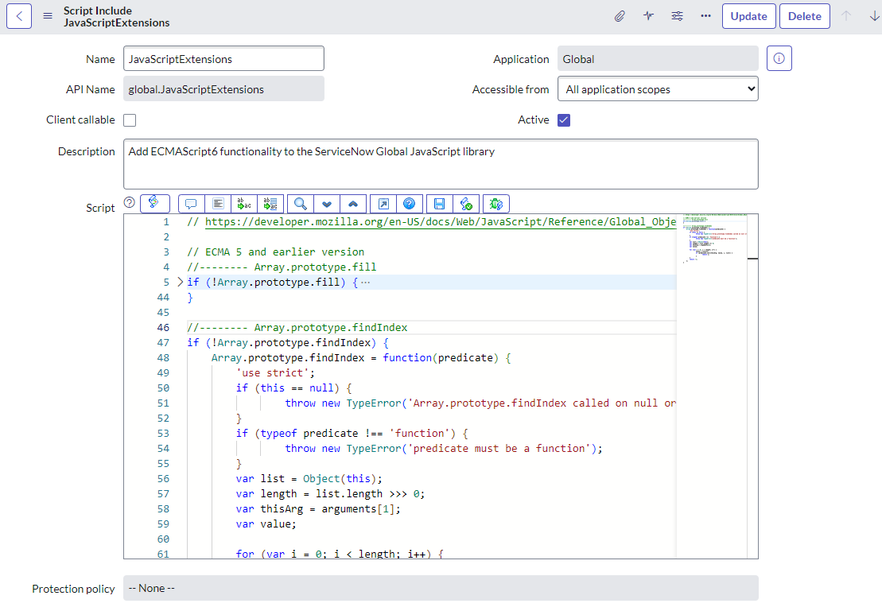
Task: Click the "predicate must be a function" throw line
Action: tap(443, 448)
